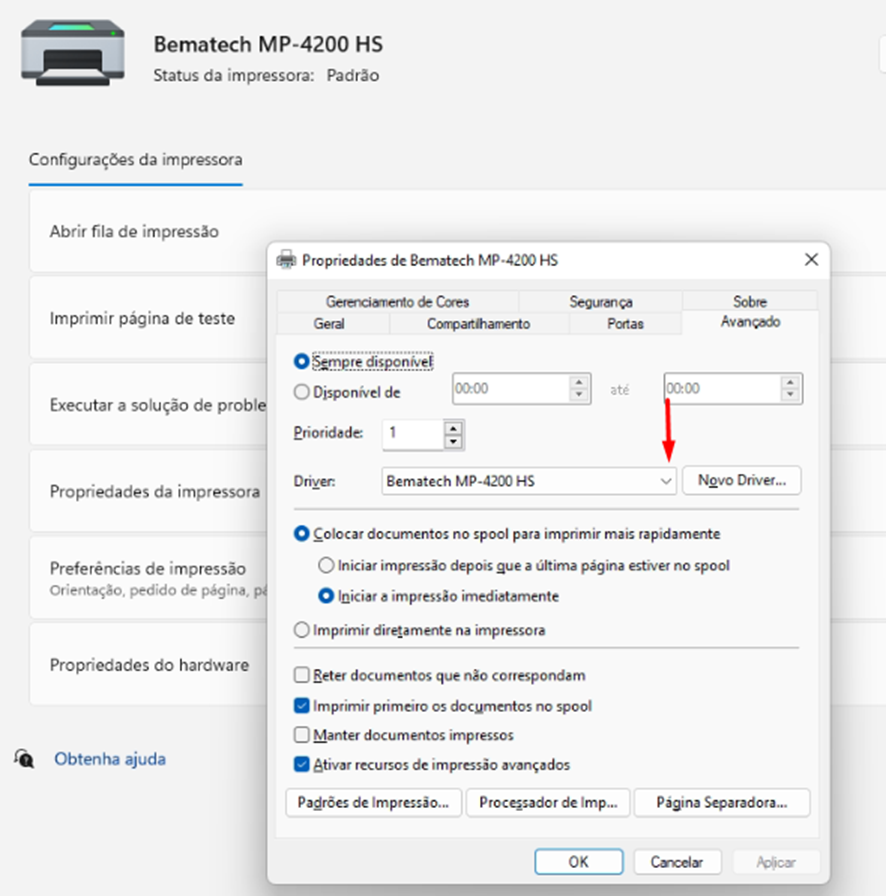The height and width of the screenshot is (896, 886).
Task: Decrease the start time spinner after Disponível de
Action: (x=578, y=395)
